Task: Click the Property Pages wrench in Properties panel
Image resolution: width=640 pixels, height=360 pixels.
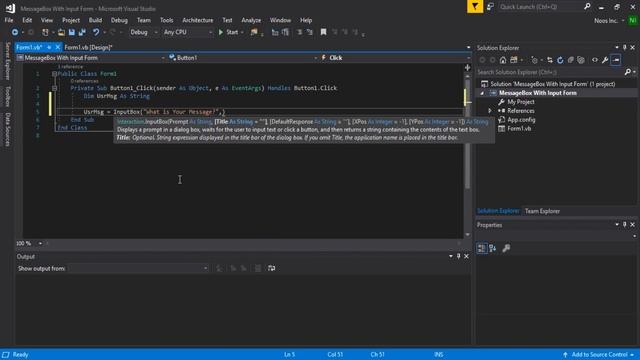Action: tap(506, 248)
